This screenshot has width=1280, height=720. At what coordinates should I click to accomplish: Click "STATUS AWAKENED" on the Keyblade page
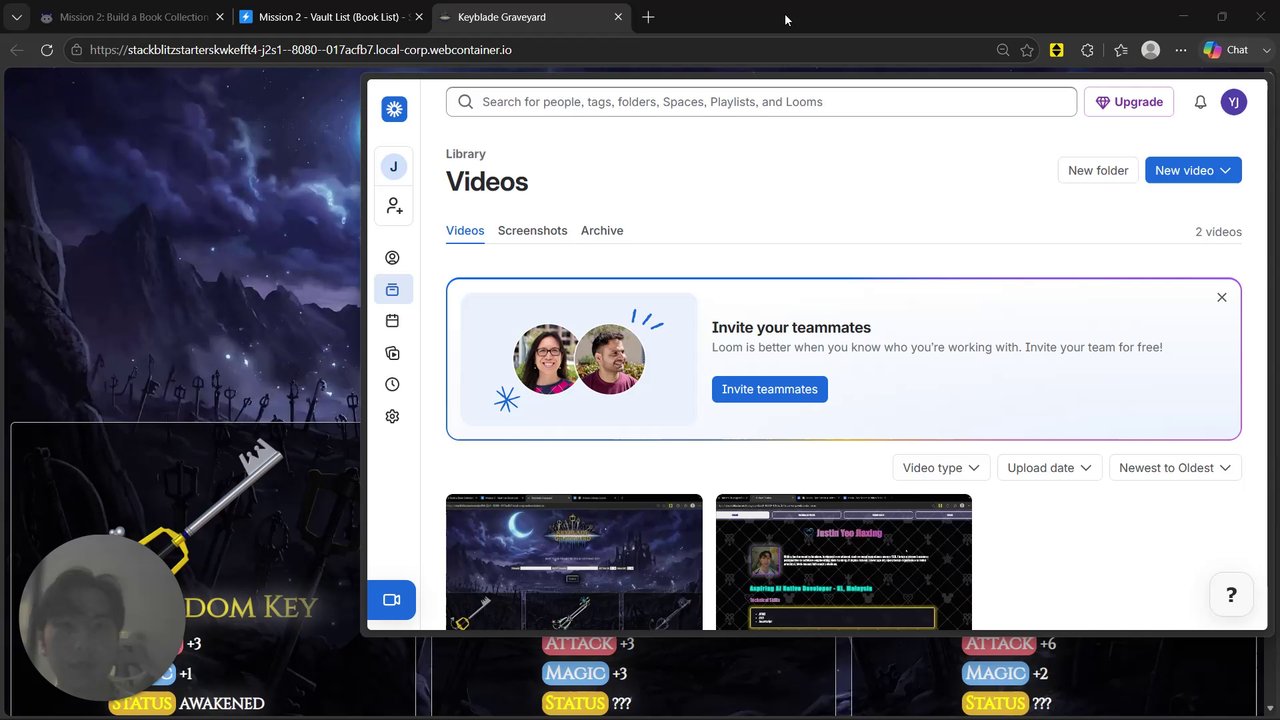click(187, 704)
